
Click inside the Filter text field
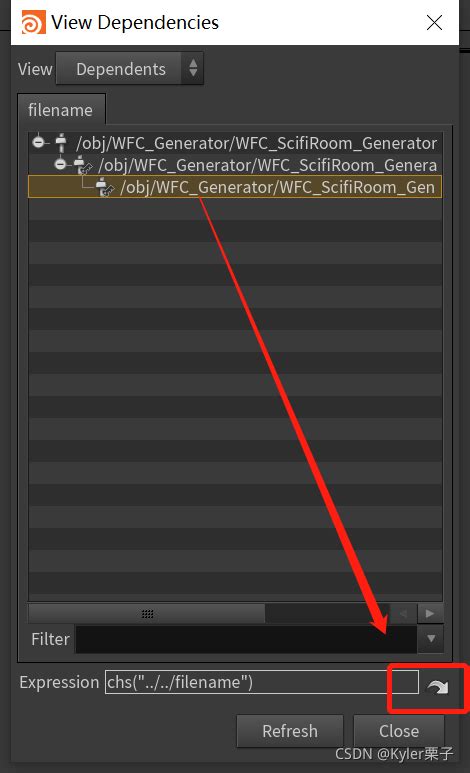[x=246, y=639]
